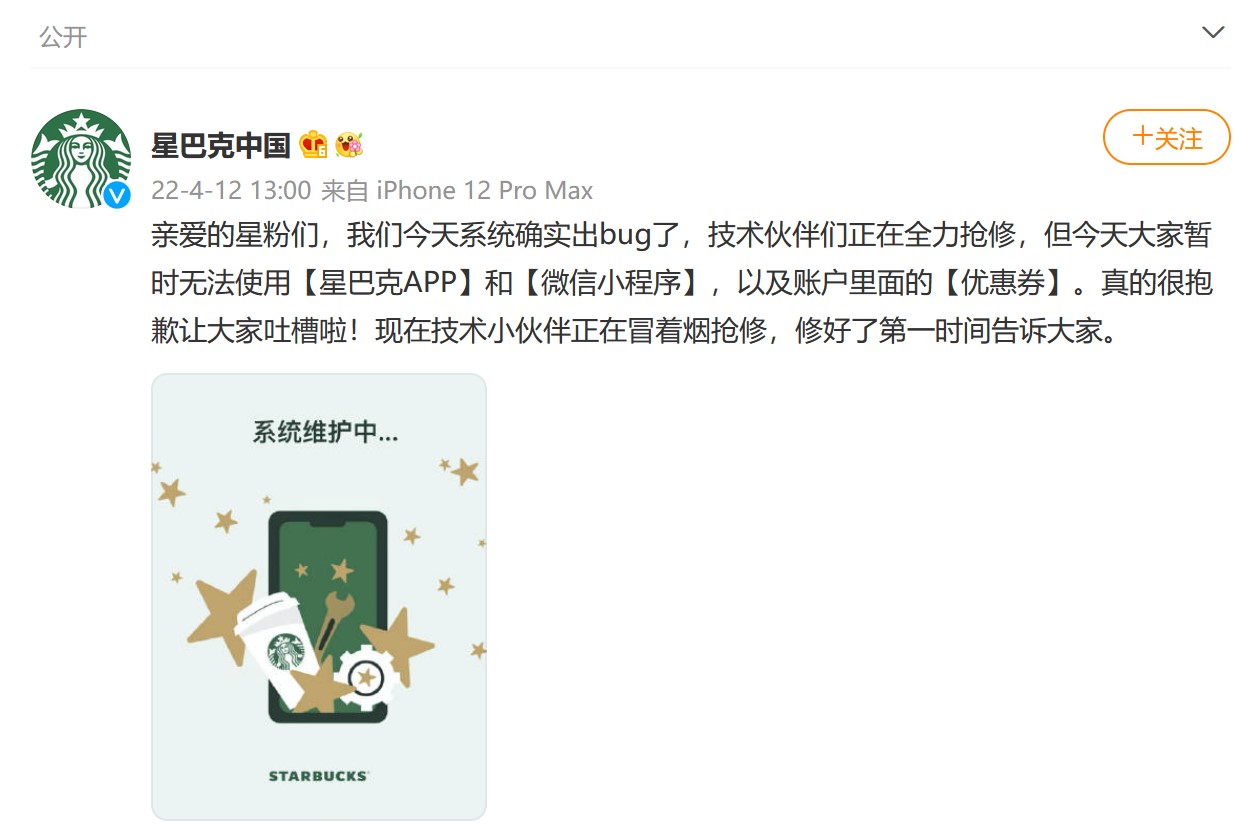Viewport: 1252px width, 834px height.
Task: Click the flower emoji badge beside username
Action: click(349, 145)
